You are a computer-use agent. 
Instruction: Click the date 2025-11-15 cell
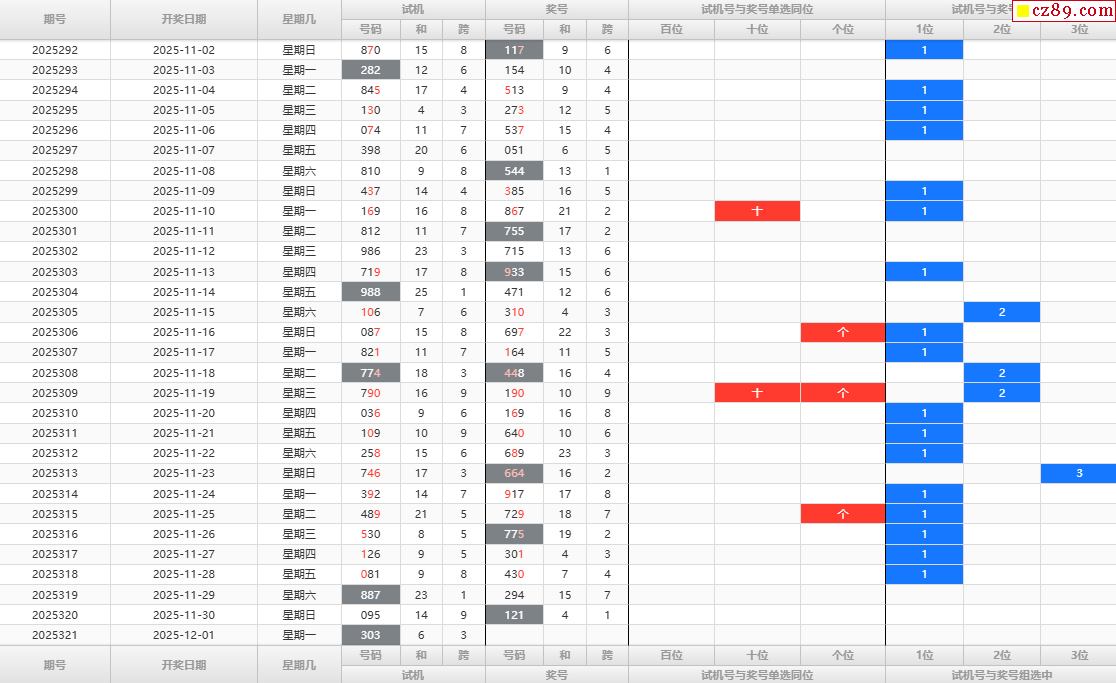tap(183, 312)
